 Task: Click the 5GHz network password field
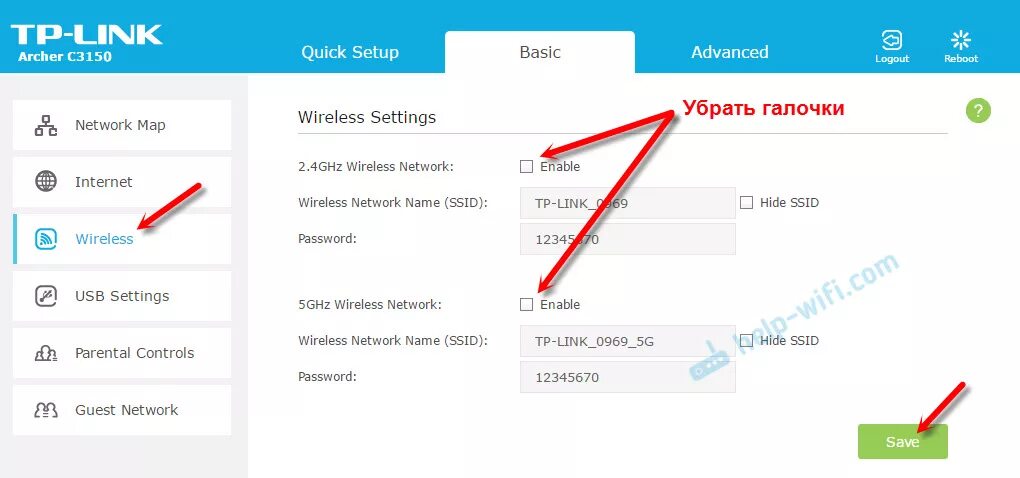tap(628, 377)
